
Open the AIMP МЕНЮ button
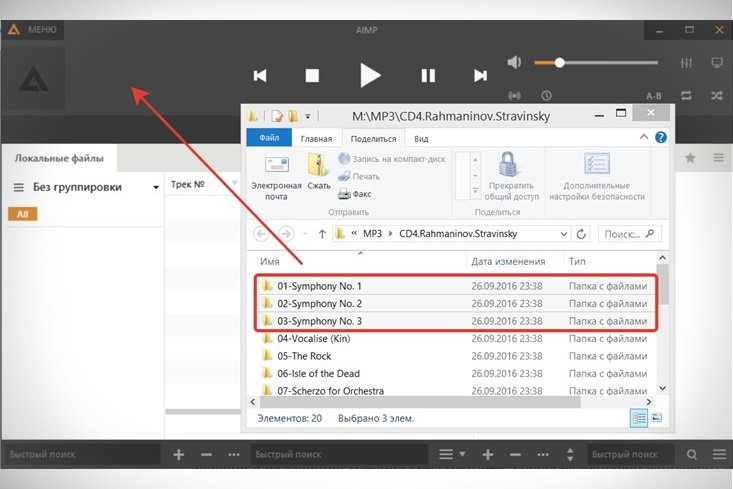pyautogui.click(x=34, y=29)
